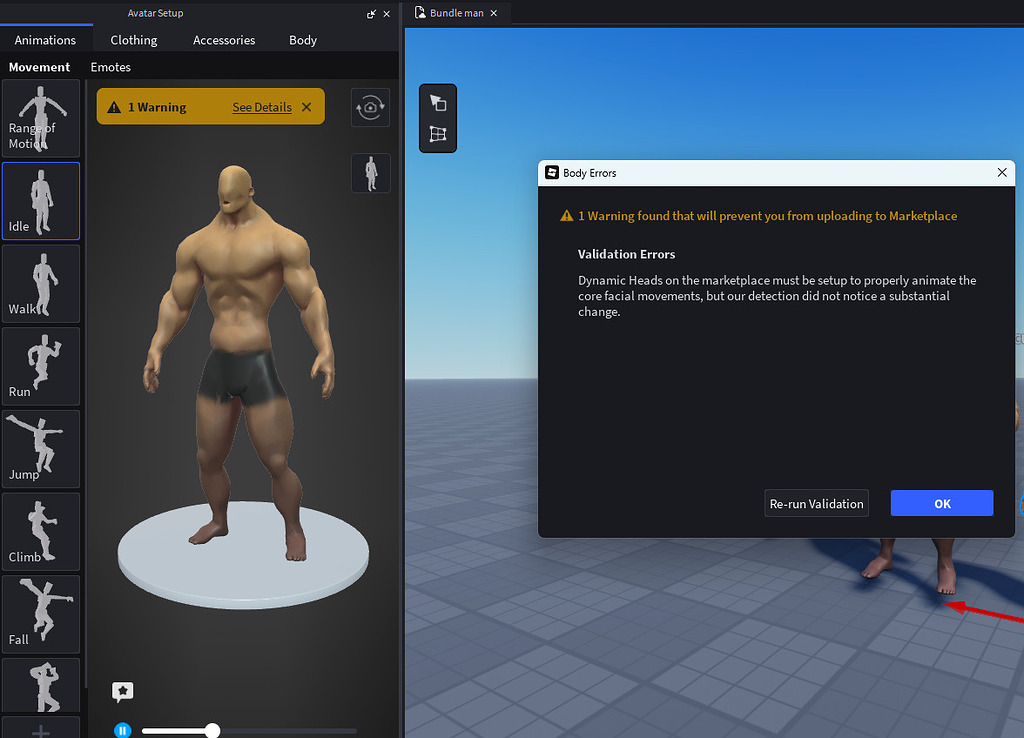Viewport: 1024px width, 738px height.
Task: Close the Avatar Setup panel
Action: coord(387,14)
